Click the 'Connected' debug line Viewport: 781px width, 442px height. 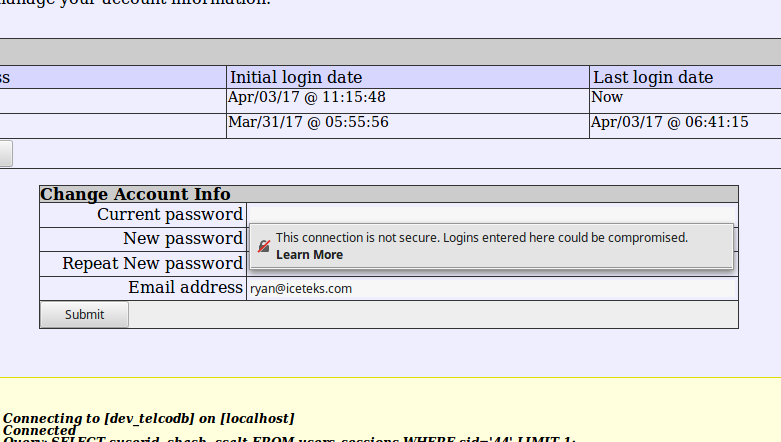pyautogui.click(x=39, y=430)
